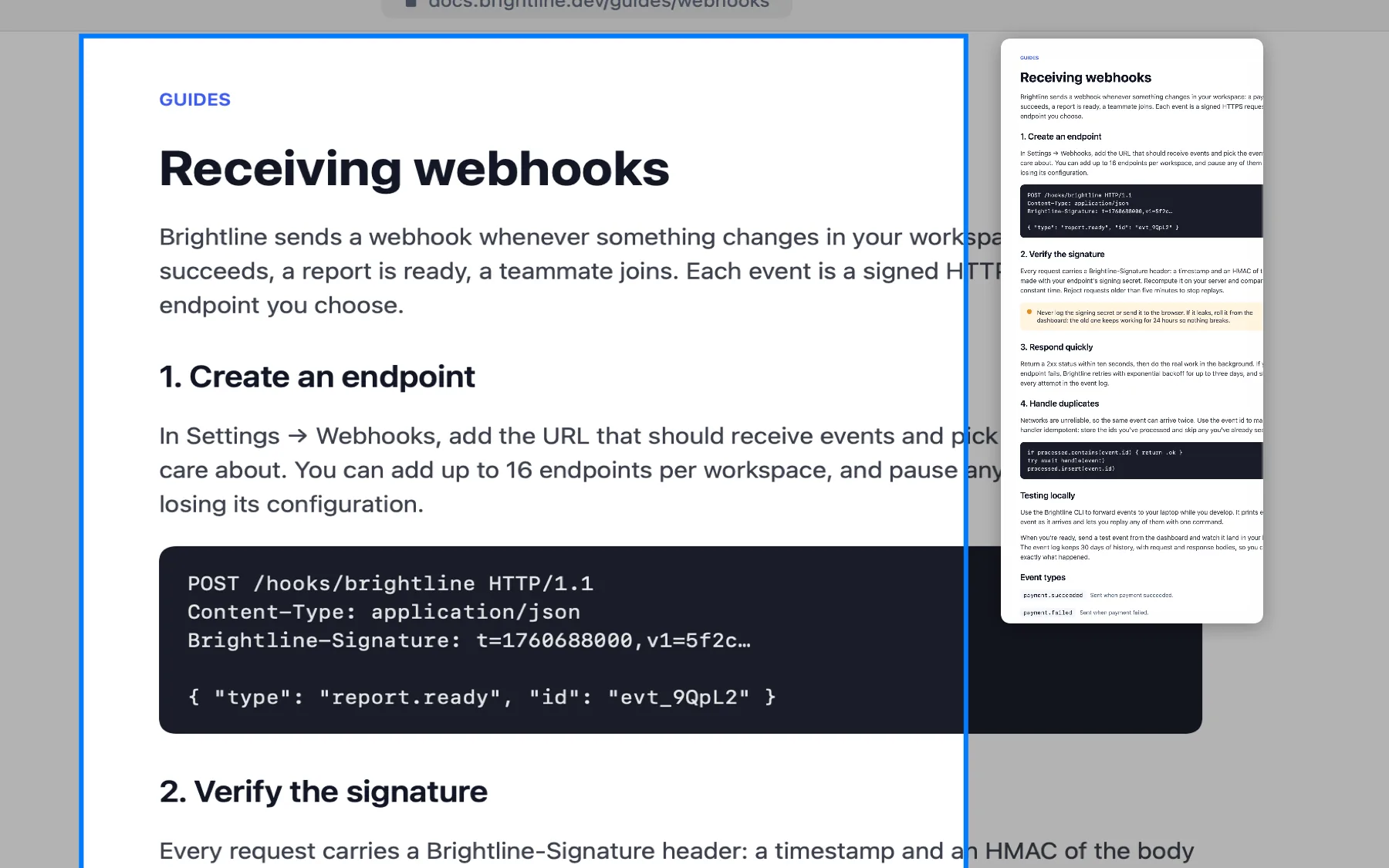Select 'Use the Brightline CLI' paragraph in thumbnail
1389x868 pixels.
coord(1141,517)
